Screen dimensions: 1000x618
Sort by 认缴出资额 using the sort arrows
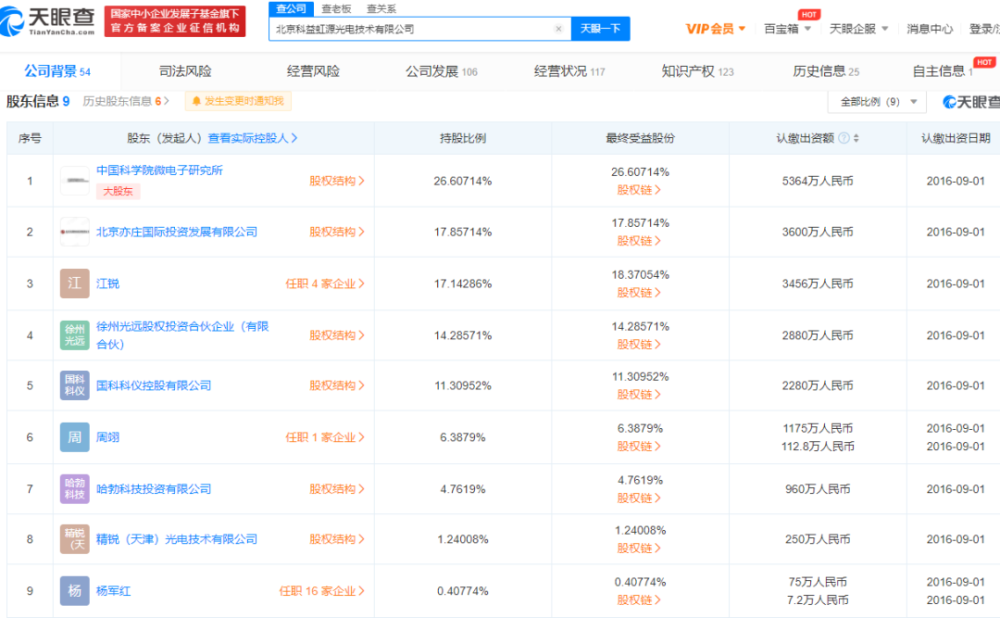[856, 139]
